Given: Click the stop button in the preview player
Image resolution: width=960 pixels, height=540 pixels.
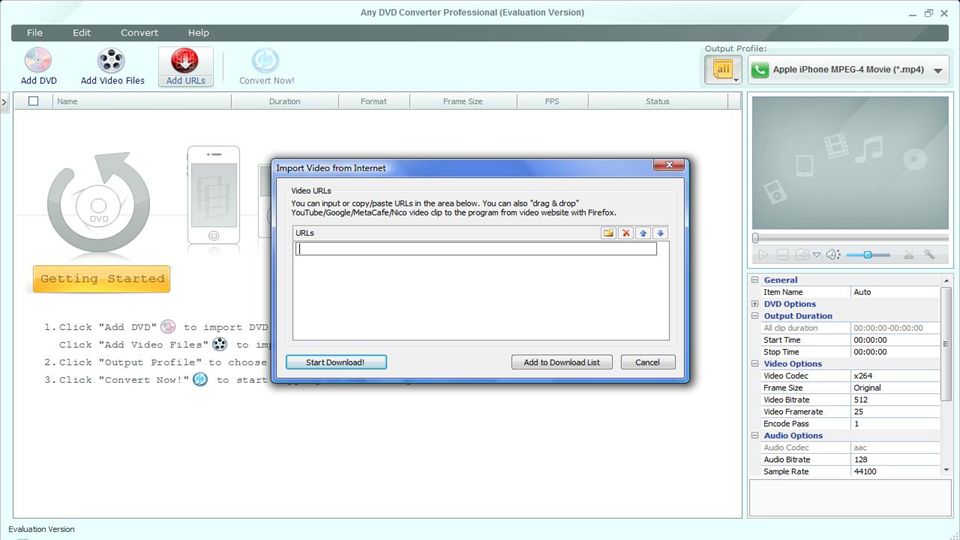Looking at the screenshot, I should click(x=782, y=255).
